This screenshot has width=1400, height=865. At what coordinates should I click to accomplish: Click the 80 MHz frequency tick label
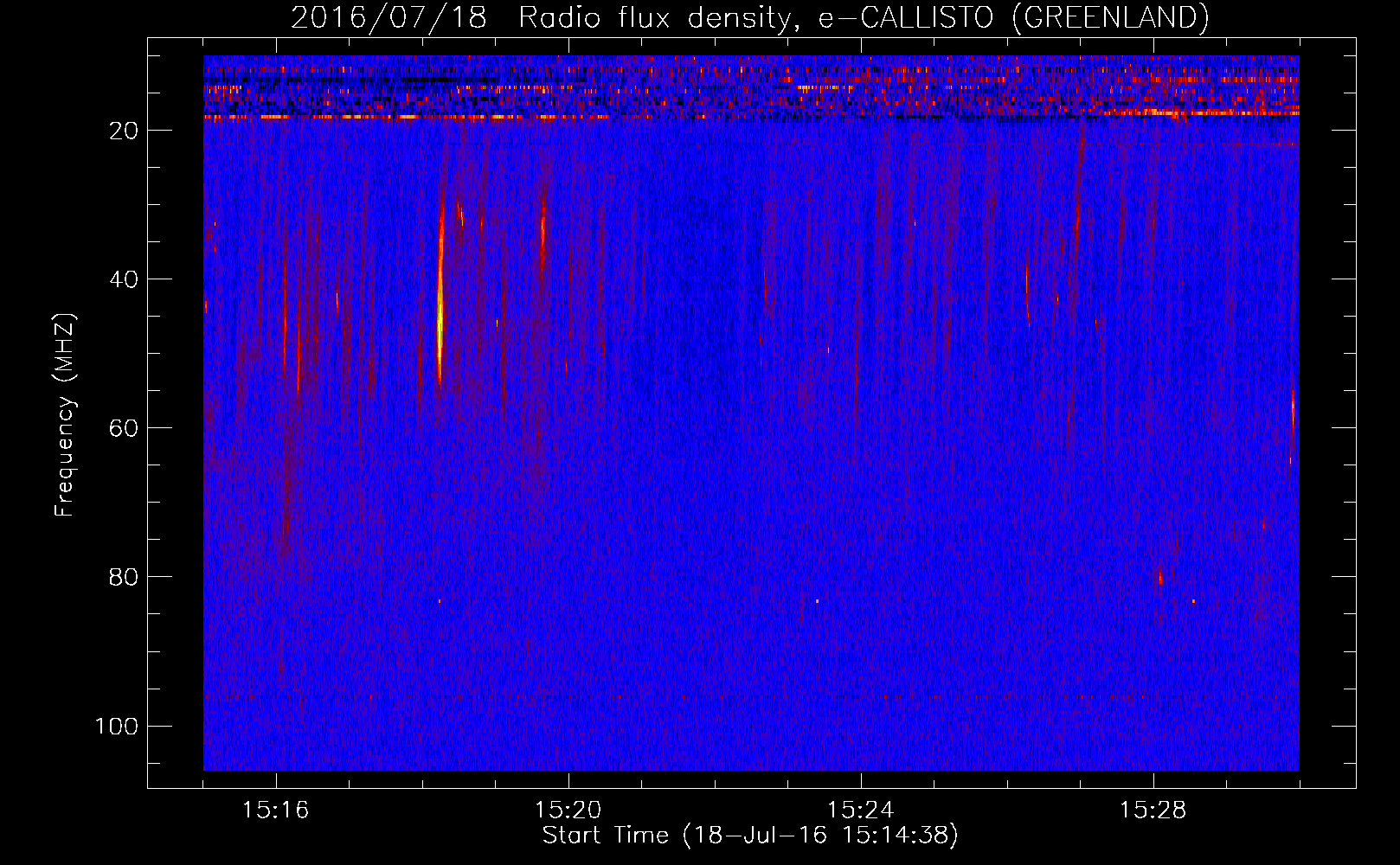click(x=124, y=577)
